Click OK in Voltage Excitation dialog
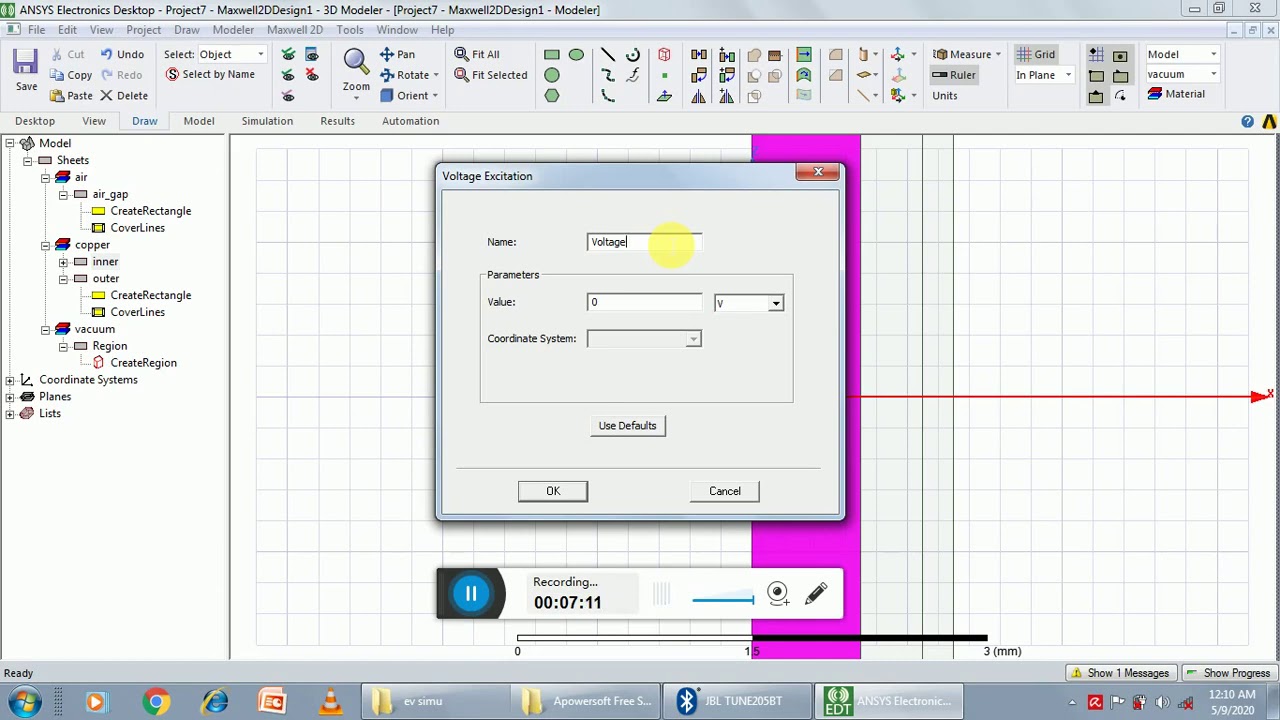Screen dimensions: 1280x720 [x=553, y=491]
